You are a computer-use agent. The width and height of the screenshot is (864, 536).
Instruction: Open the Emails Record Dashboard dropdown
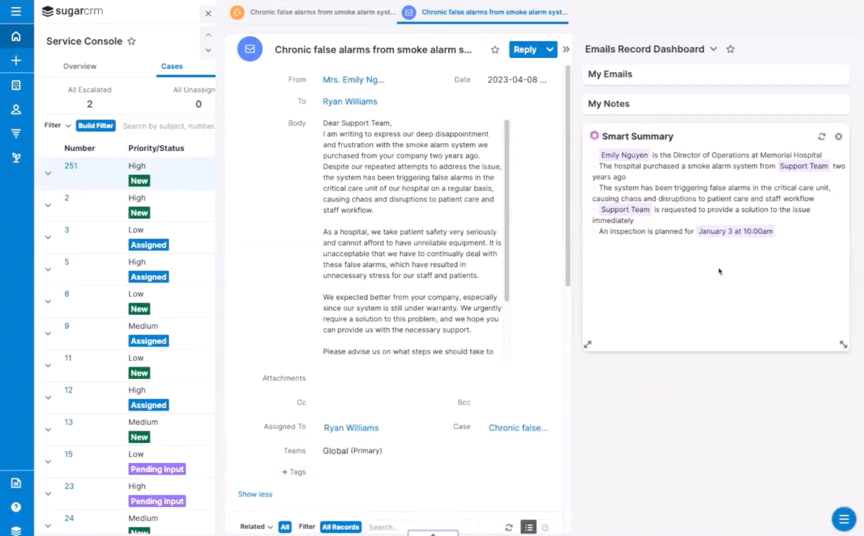(x=714, y=49)
